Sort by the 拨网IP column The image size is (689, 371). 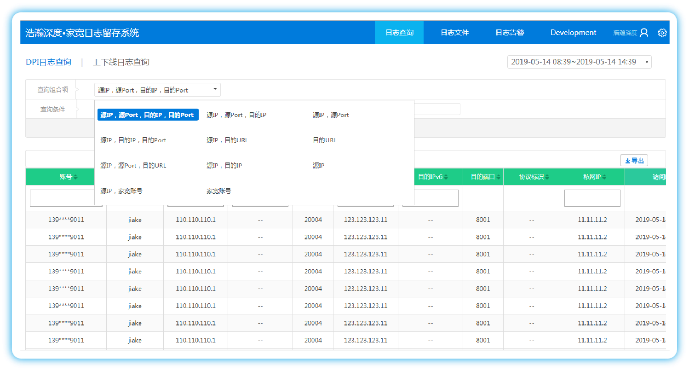point(595,177)
